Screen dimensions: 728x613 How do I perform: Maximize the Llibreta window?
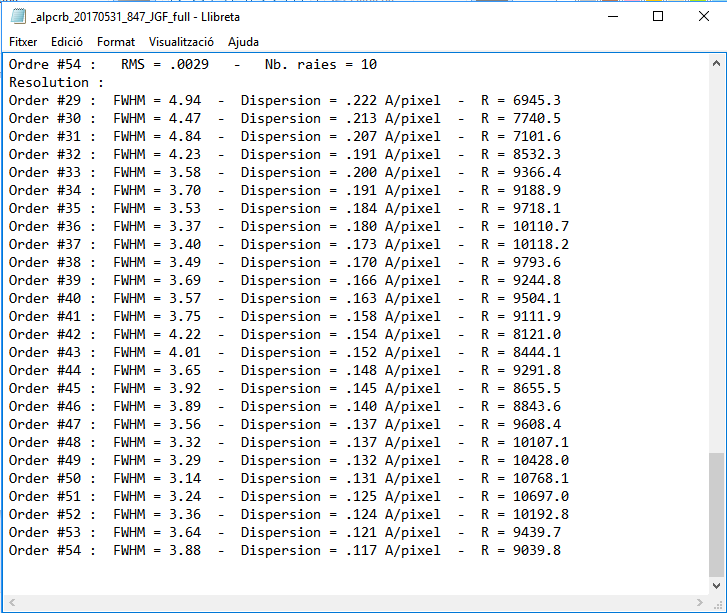tap(657, 17)
